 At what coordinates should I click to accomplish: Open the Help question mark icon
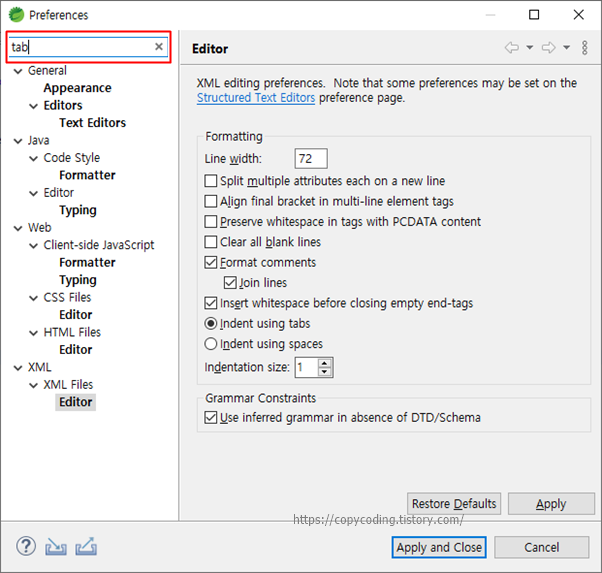pos(26,546)
